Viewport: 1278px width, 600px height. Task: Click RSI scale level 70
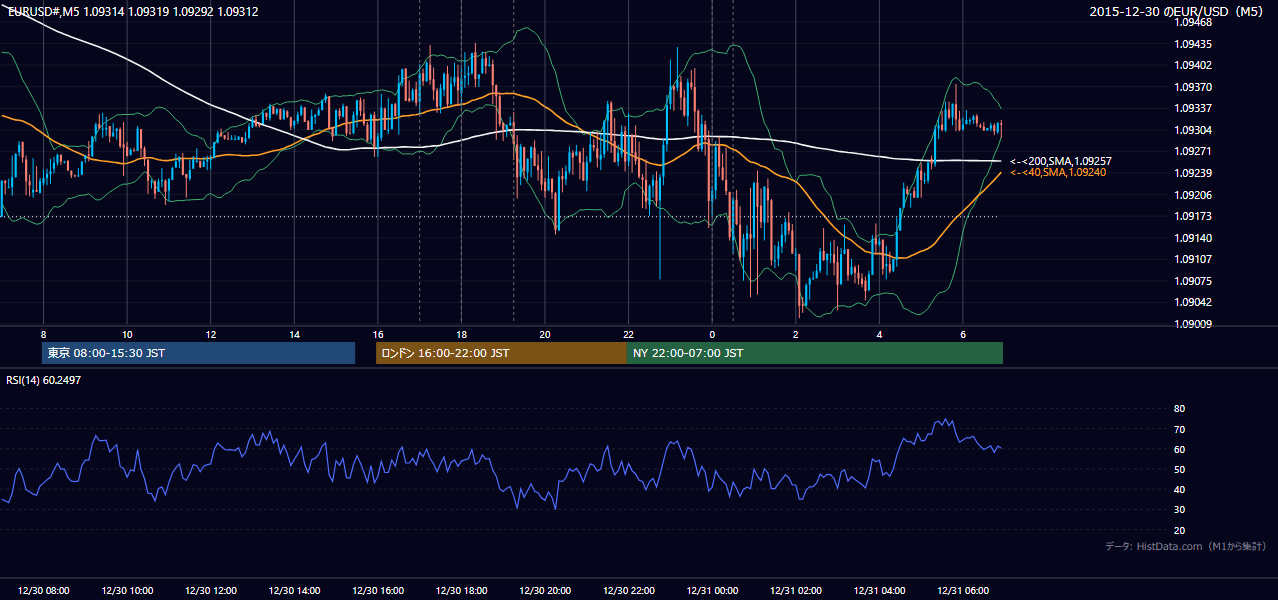point(1179,429)
